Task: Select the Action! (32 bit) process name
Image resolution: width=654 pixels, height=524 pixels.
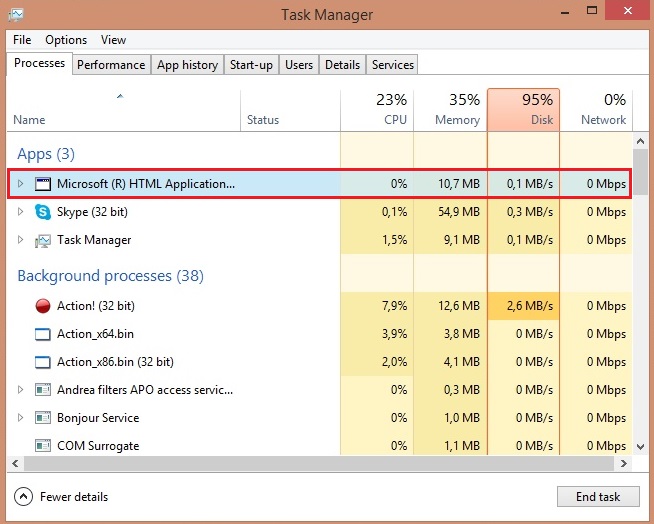Action: [96, 306]
